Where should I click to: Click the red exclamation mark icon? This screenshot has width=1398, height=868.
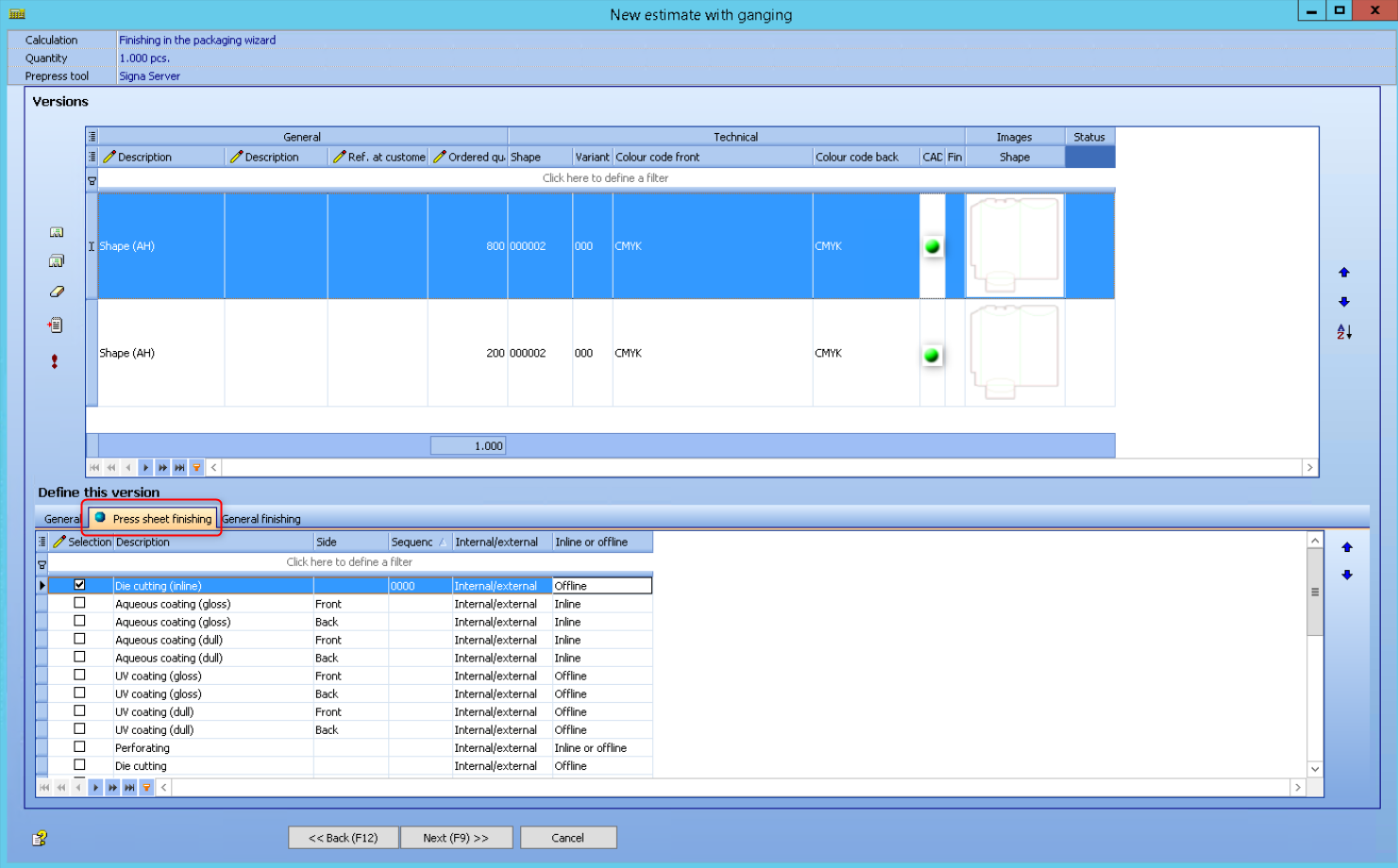[55, 361]
